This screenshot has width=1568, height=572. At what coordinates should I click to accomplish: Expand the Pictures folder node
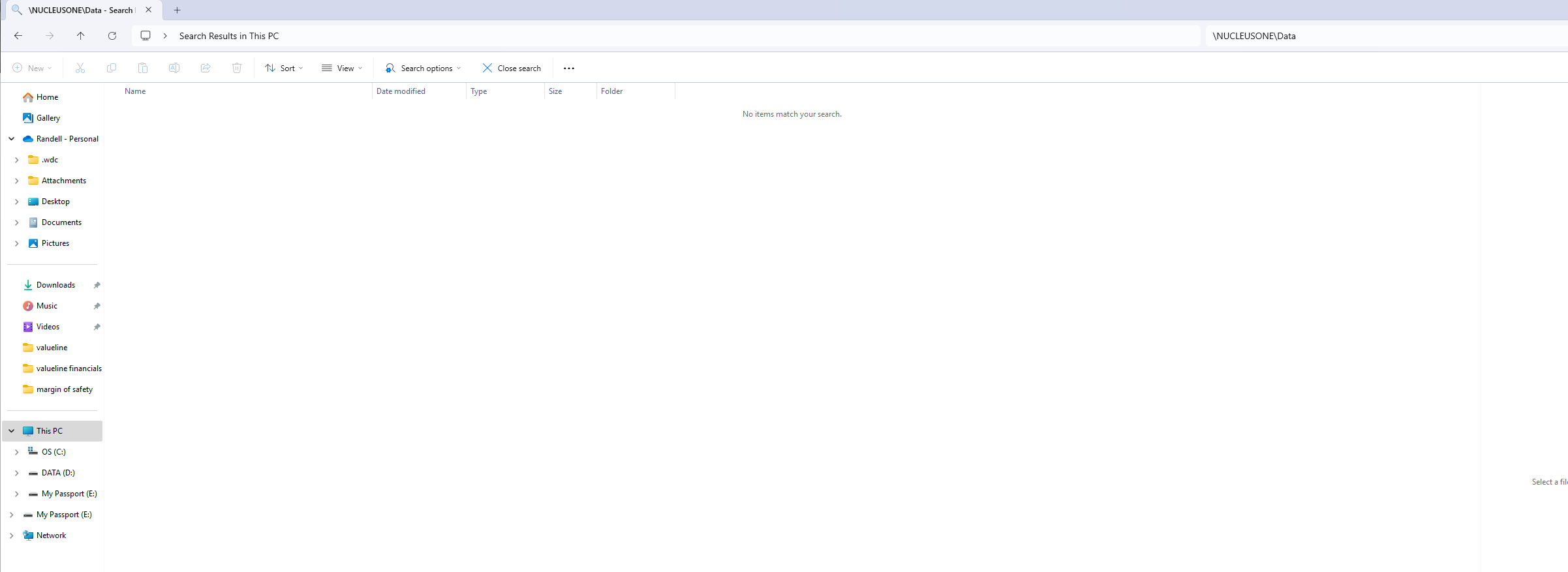[17, 243]
